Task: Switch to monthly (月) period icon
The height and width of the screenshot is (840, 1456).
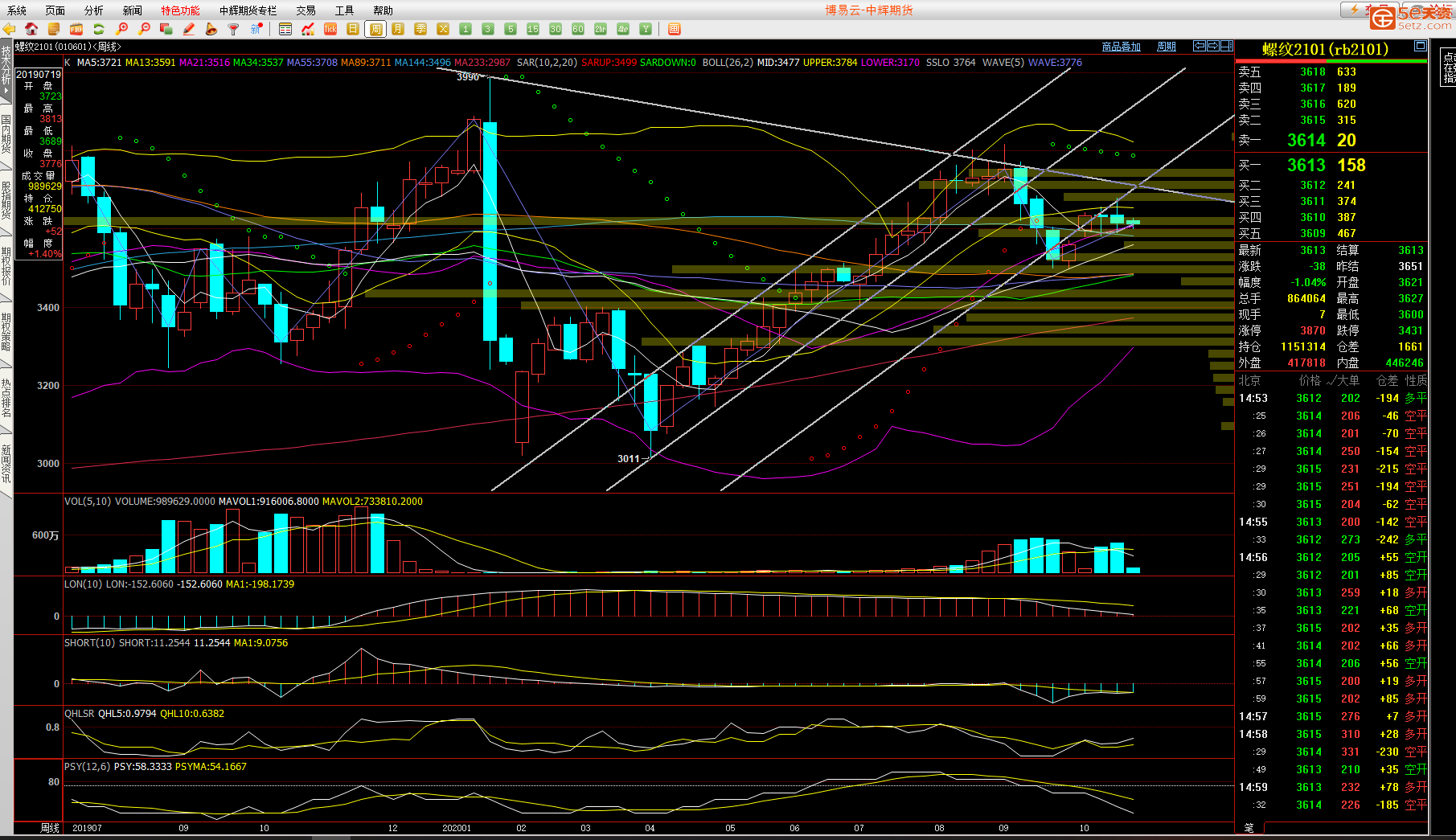Action: [398, 29]
